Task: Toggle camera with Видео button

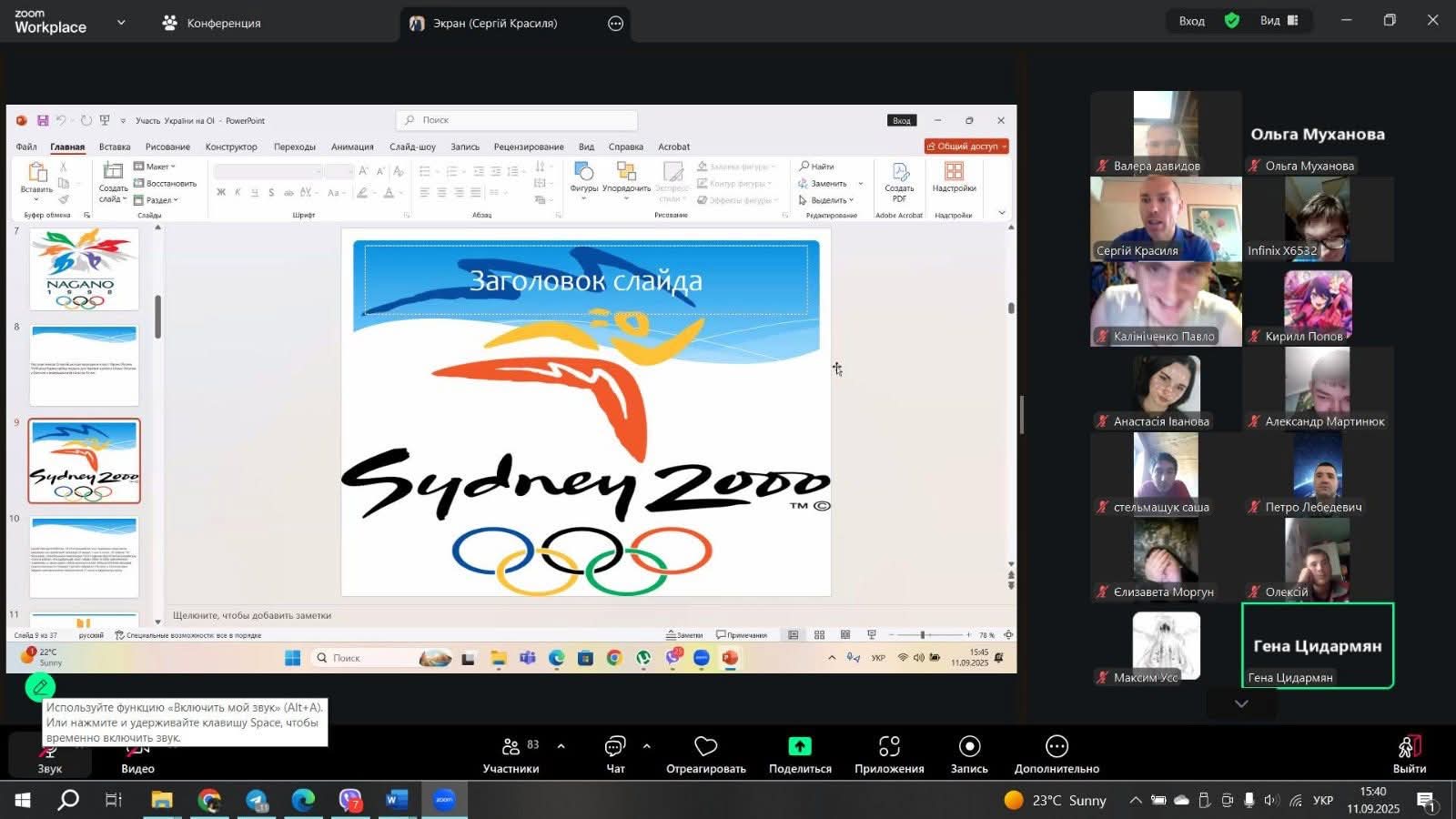Action: [137, 755]
